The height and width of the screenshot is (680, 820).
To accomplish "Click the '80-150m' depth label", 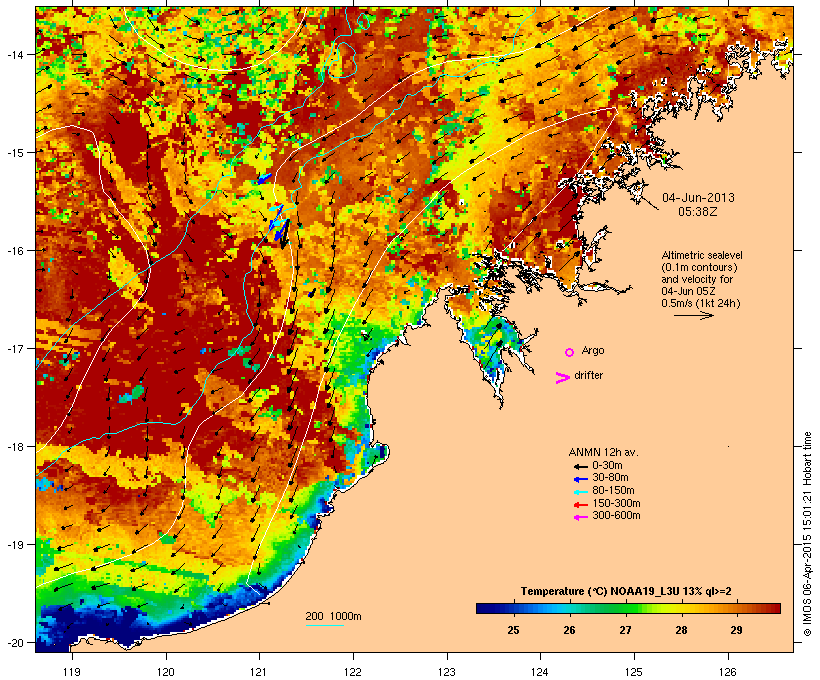I will (613, 491).
